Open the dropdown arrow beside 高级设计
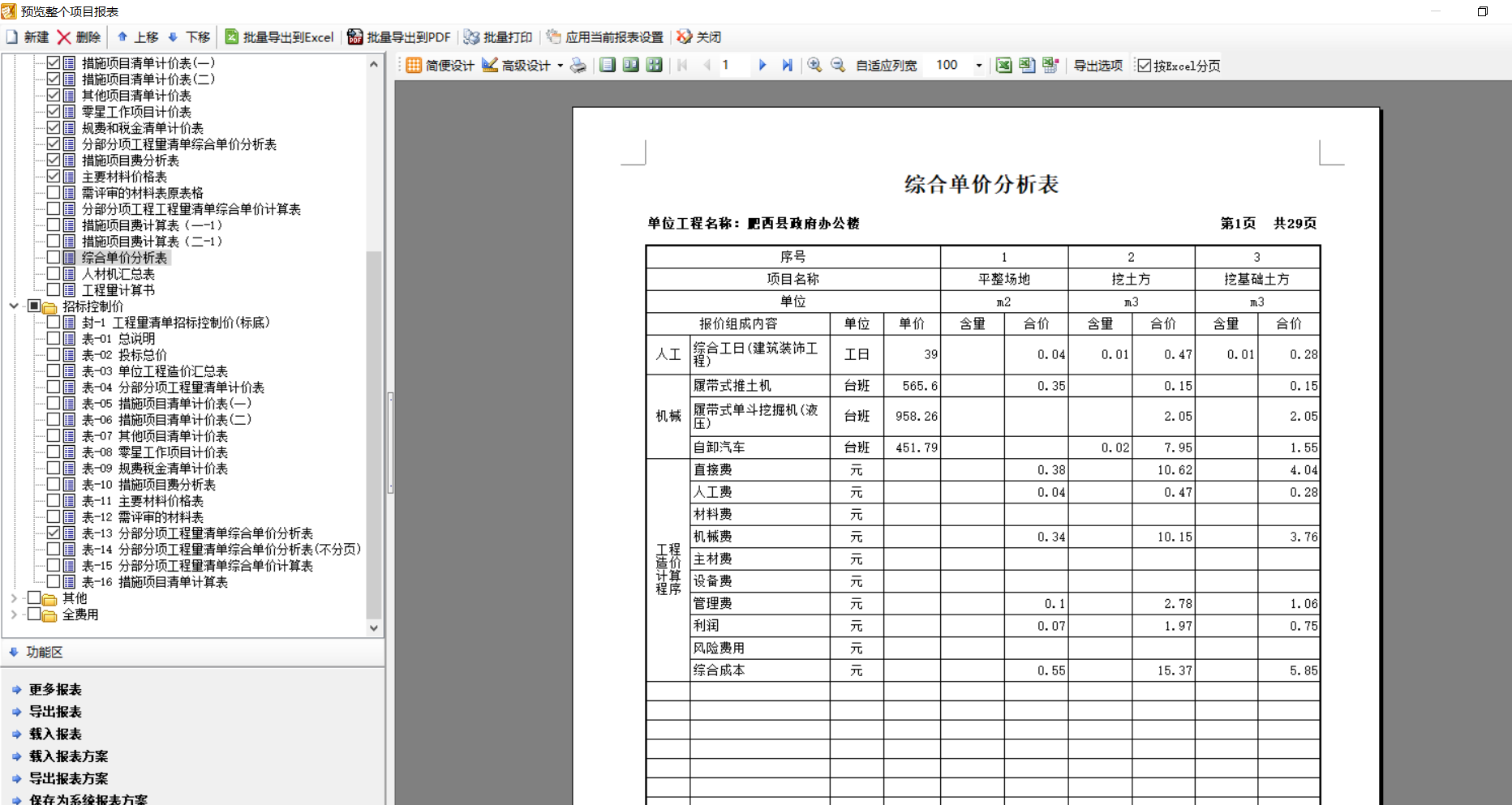Image resolution: width=1512 pixels, height=805 pixels. [560, 66]
